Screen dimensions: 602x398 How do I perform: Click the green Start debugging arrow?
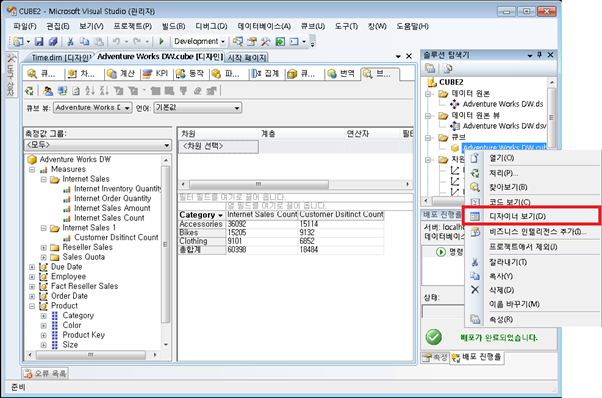click(x=162, y=41)
